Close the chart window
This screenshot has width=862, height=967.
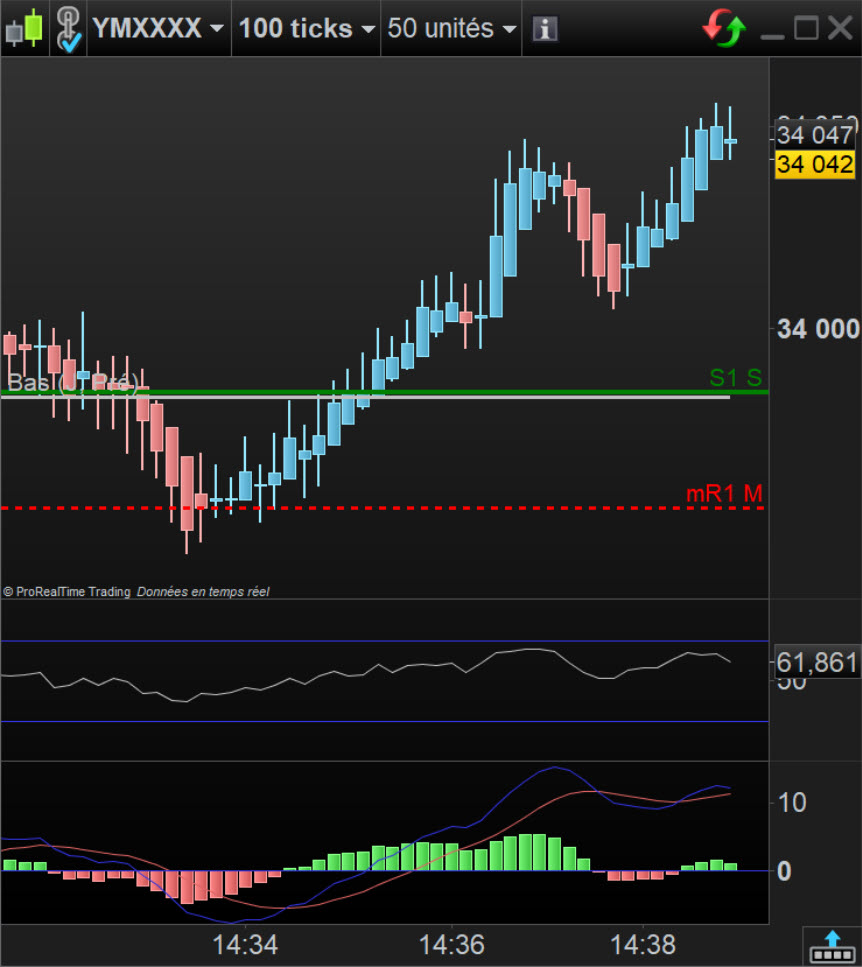[840, 28]
